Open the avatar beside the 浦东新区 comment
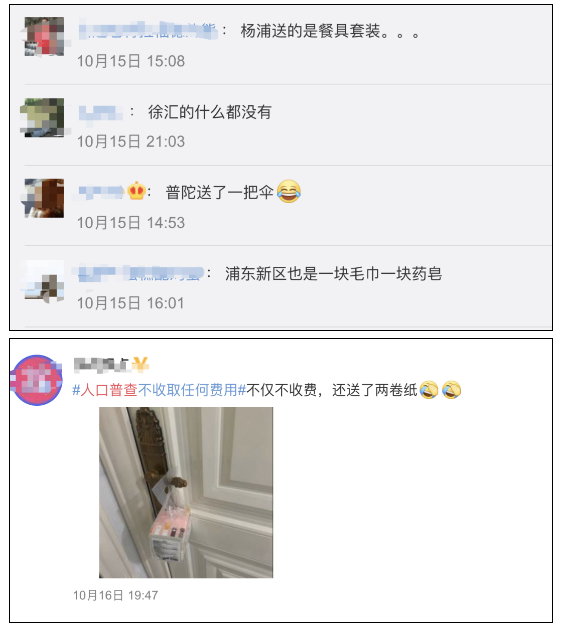Screen dimensions: 564x627 44,280
